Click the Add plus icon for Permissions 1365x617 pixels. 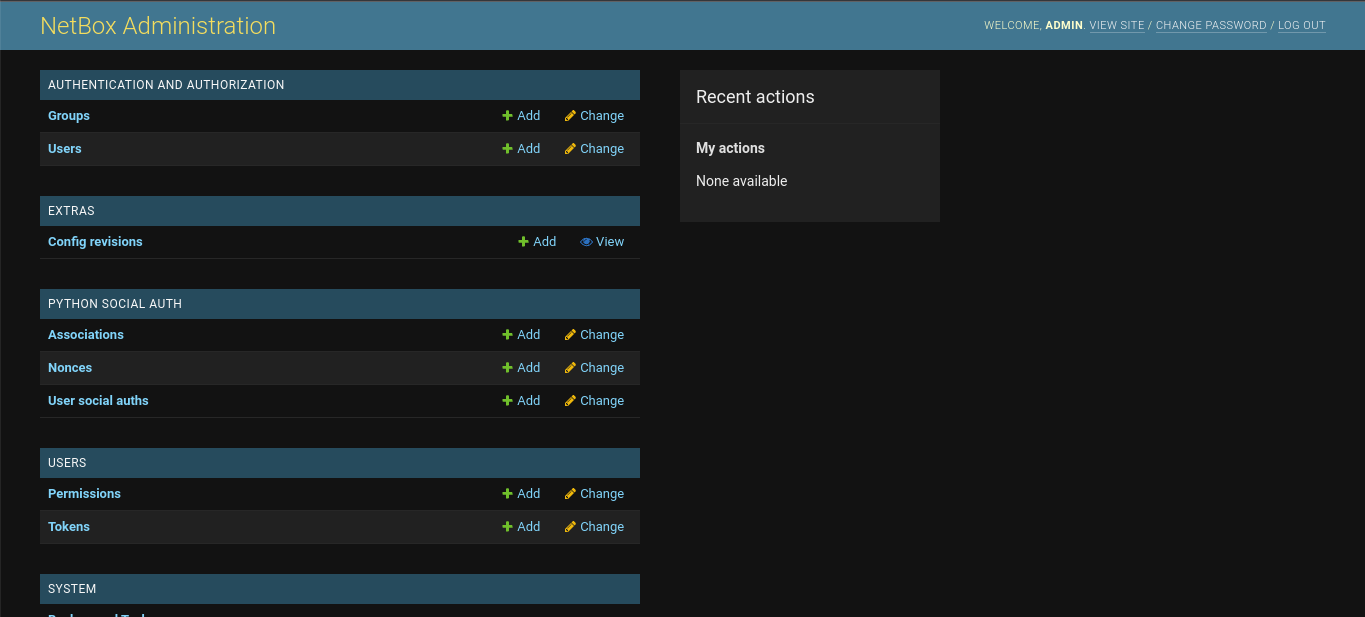(506, 493)
